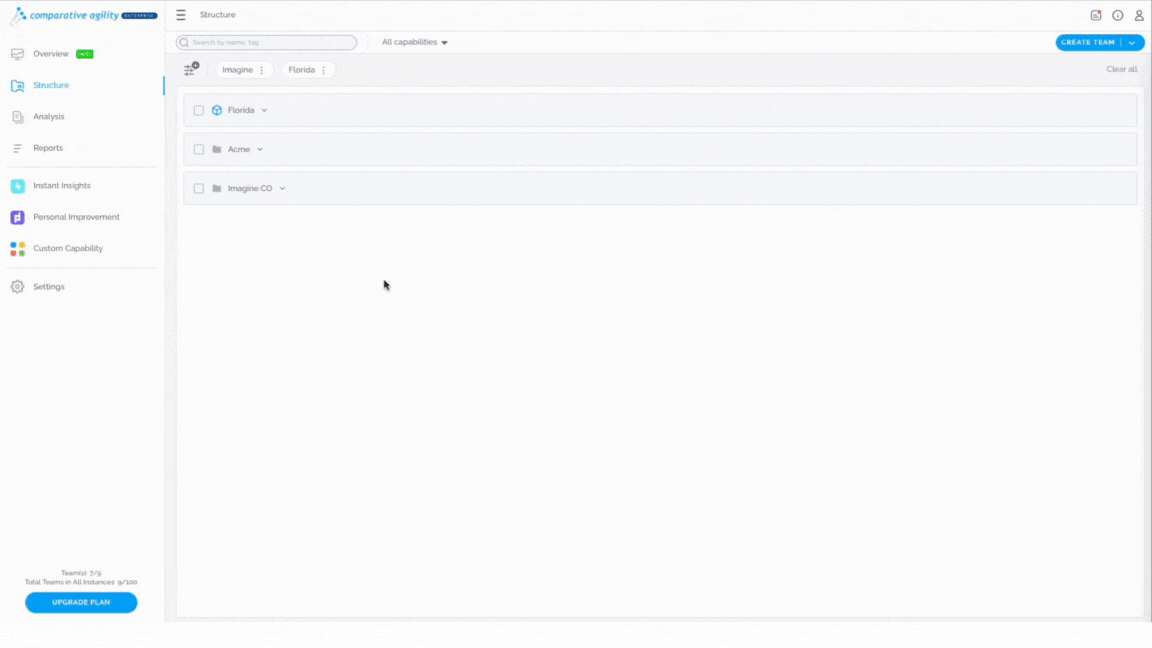Click the Imagine CO folder icon
Screen dimensions: 1152x648
point(217,188)
